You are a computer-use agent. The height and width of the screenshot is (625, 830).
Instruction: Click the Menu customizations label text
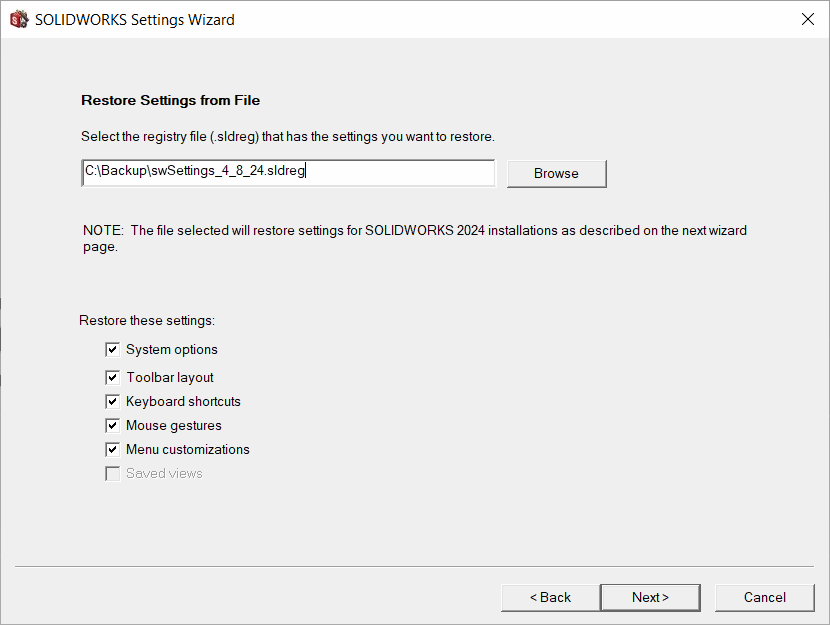pyautogui.click(x=187, y=449)
